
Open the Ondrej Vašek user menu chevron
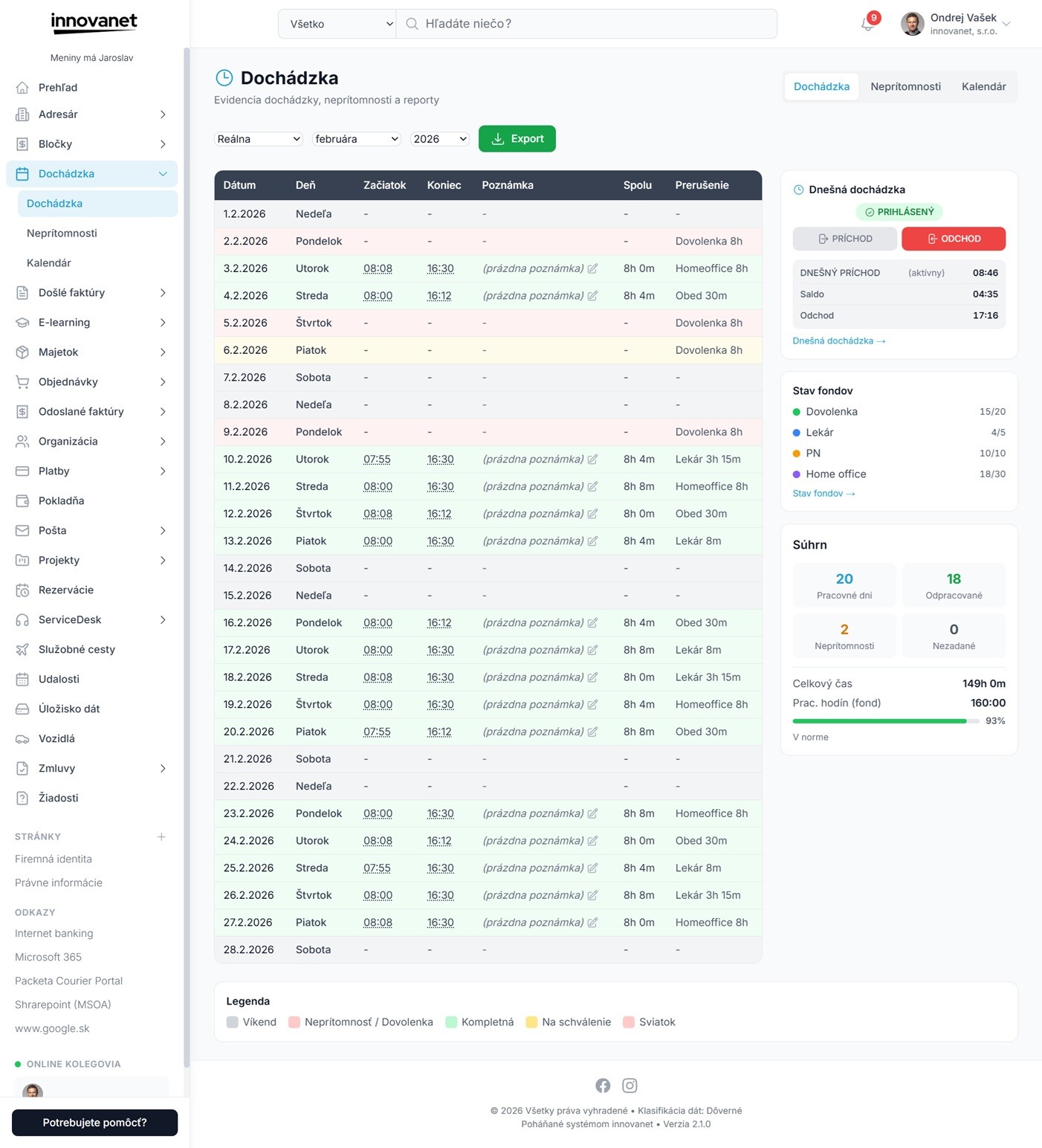tap(1006, 24)
